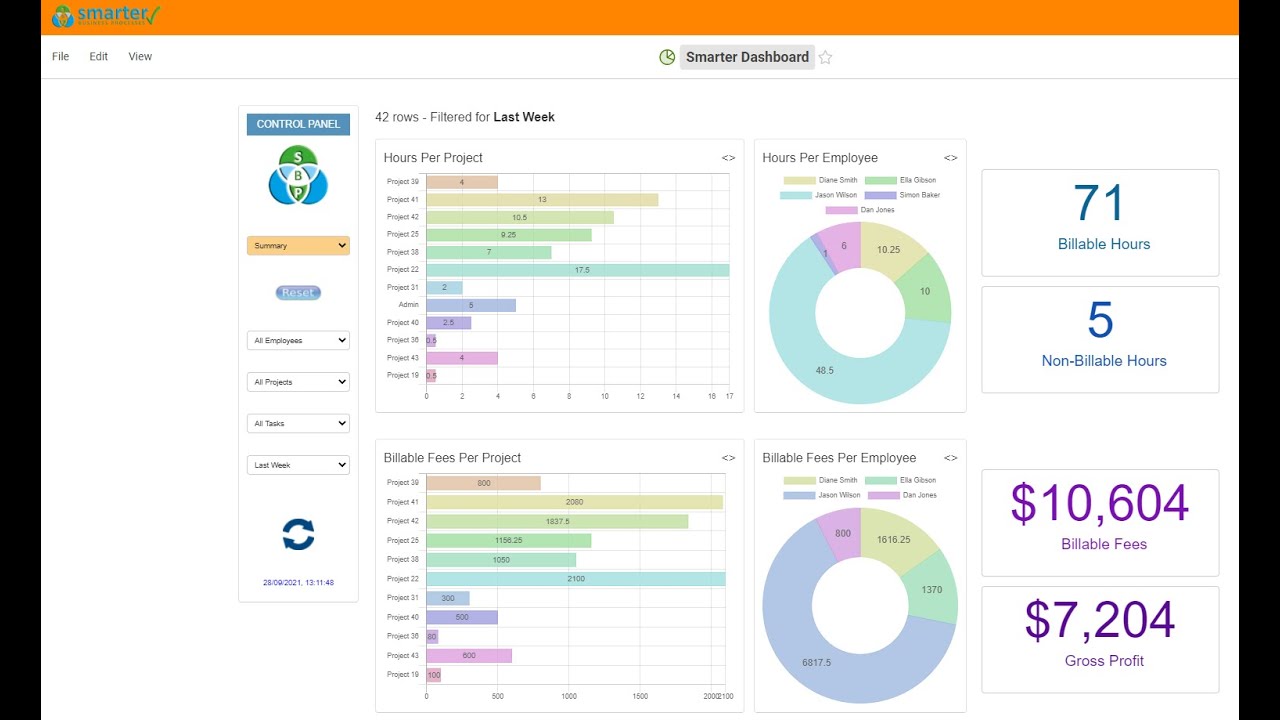The height and width of the screenshot is (720, 1280).
Task: Click the Reset button
Action: pos(298,293)
